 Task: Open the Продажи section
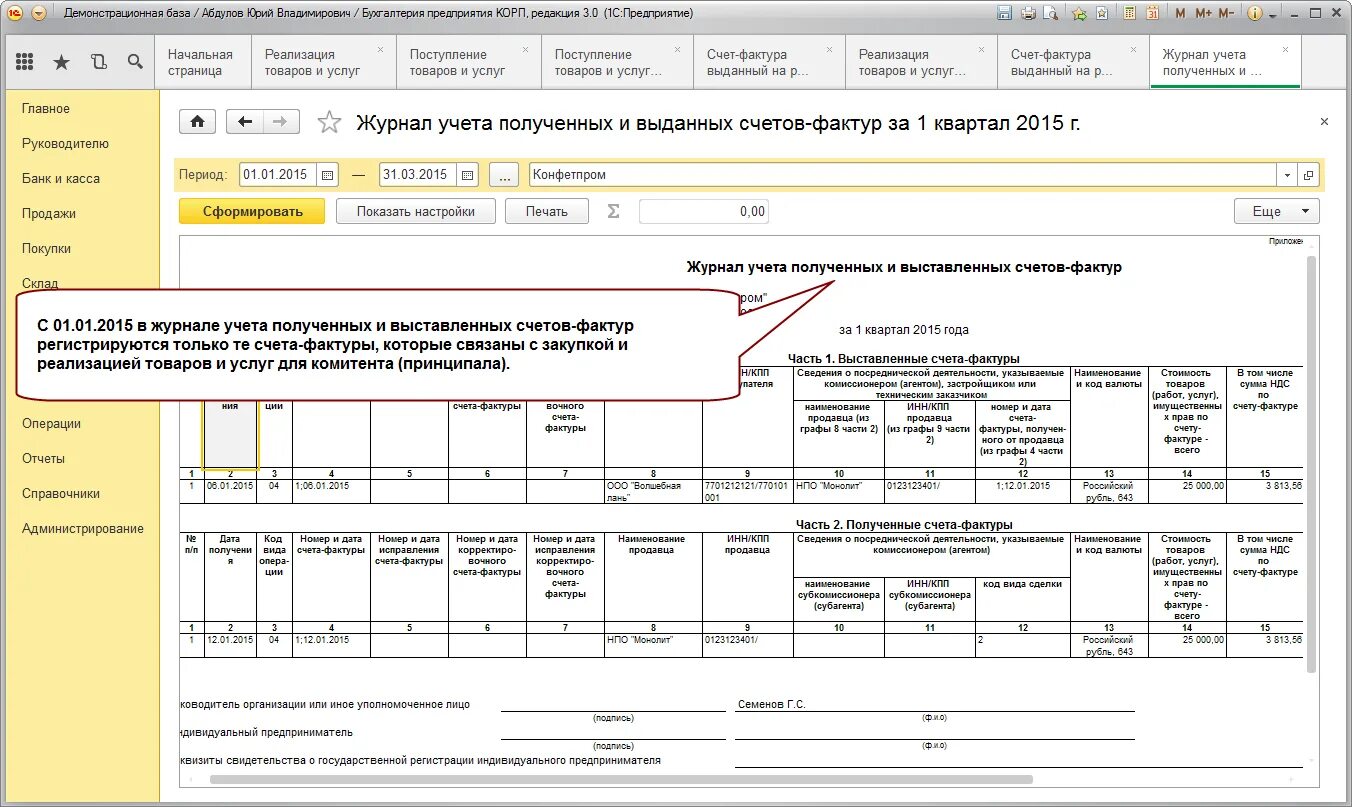click(x=49, y=213)
